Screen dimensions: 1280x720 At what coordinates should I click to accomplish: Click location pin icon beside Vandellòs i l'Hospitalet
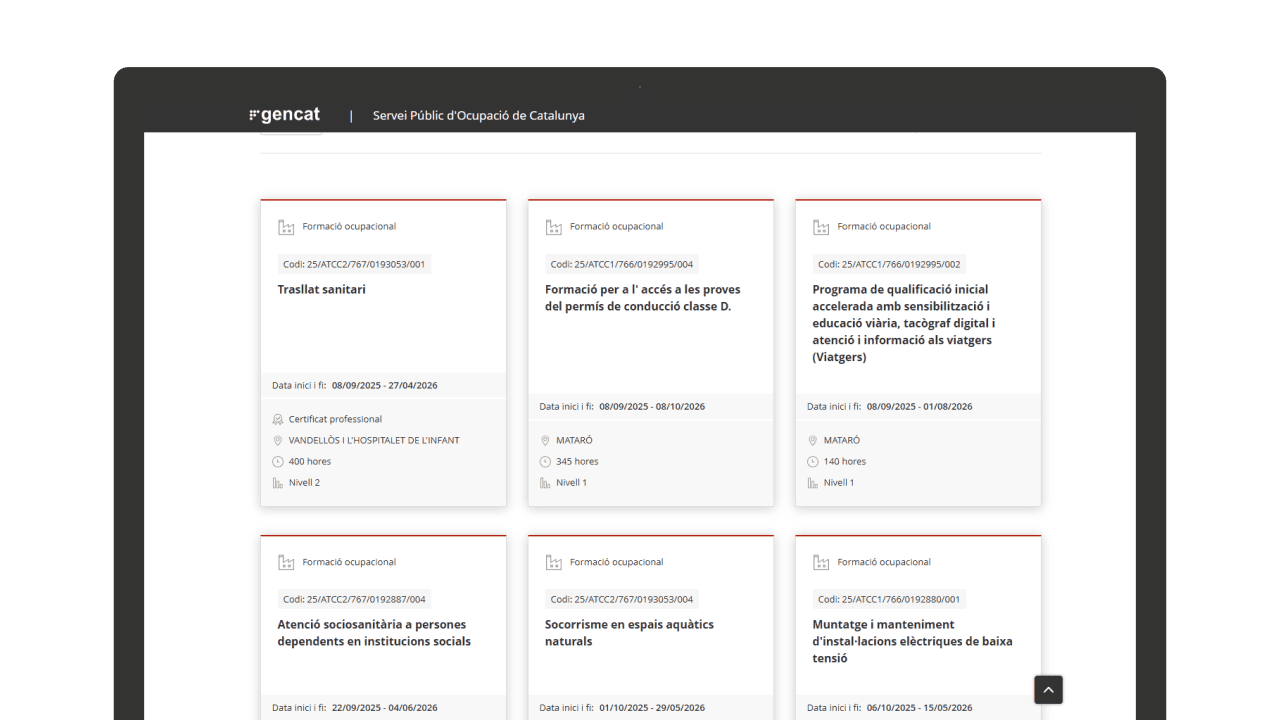(x=278, y=441)
